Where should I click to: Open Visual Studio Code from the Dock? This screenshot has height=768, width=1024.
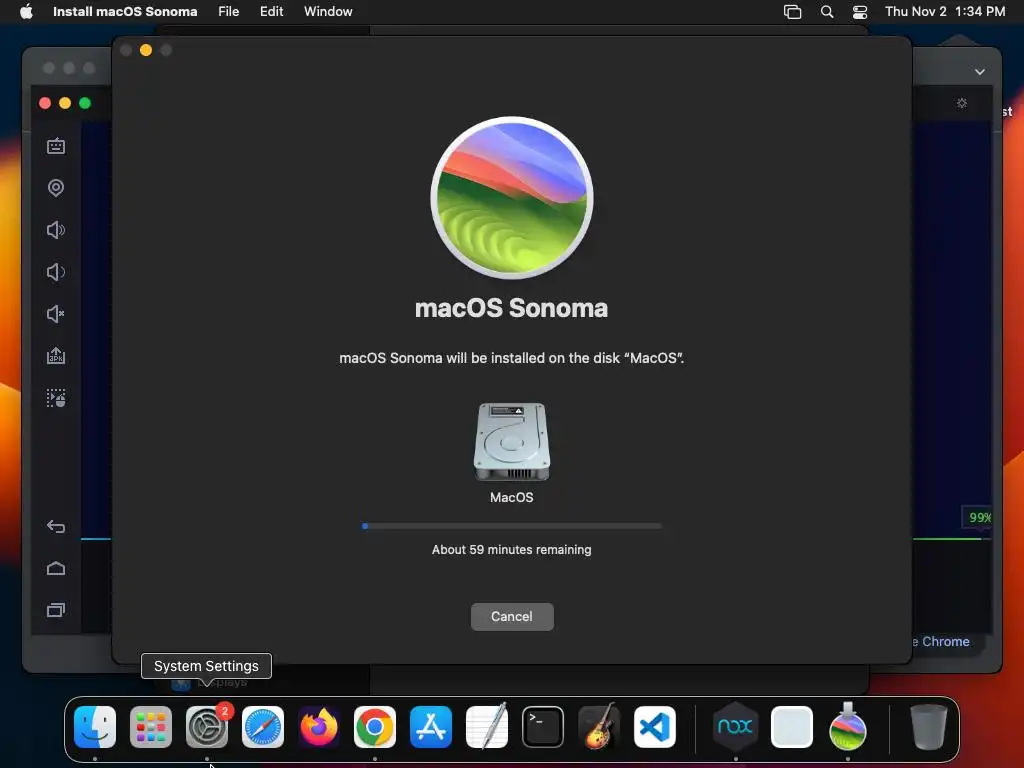point(655,727)
